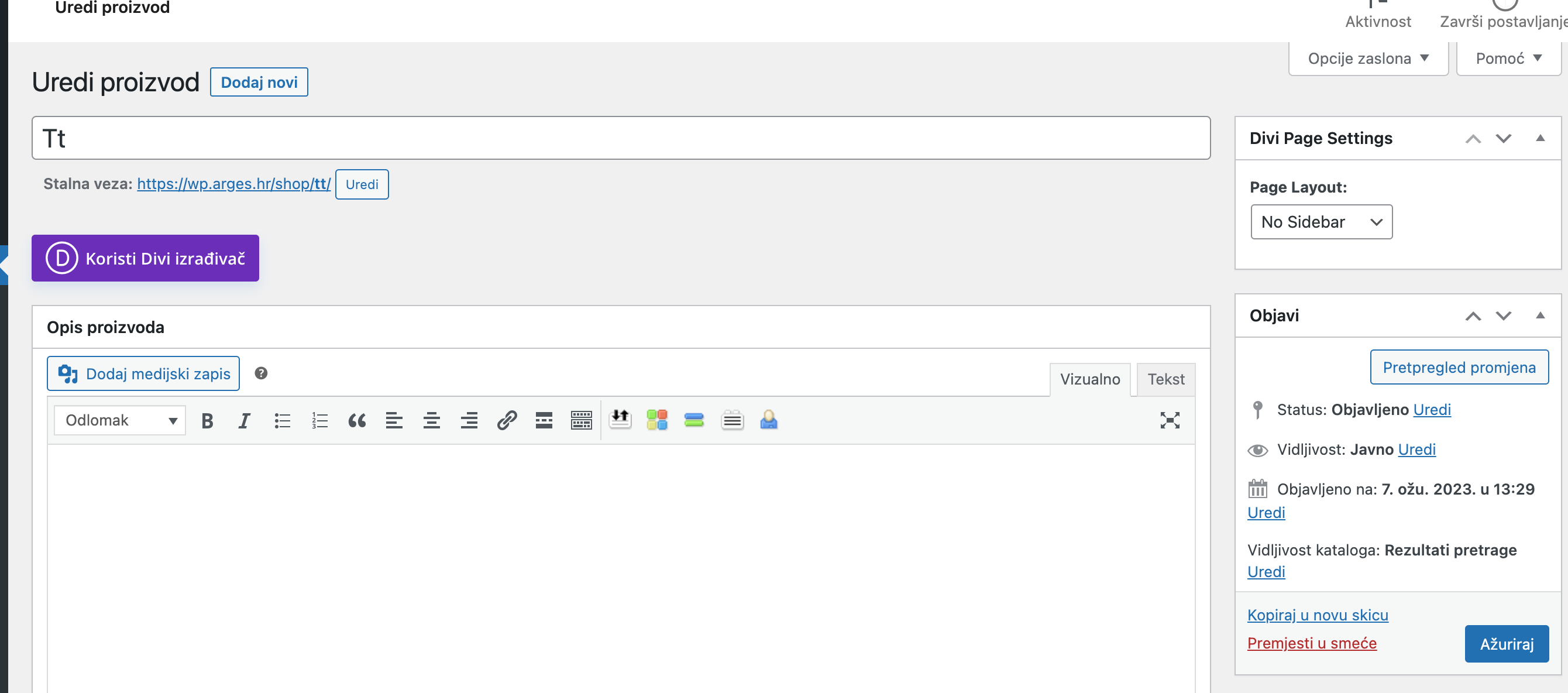Insert the Read More tag
1568x693 pixels.
click(x=544, y=420)
